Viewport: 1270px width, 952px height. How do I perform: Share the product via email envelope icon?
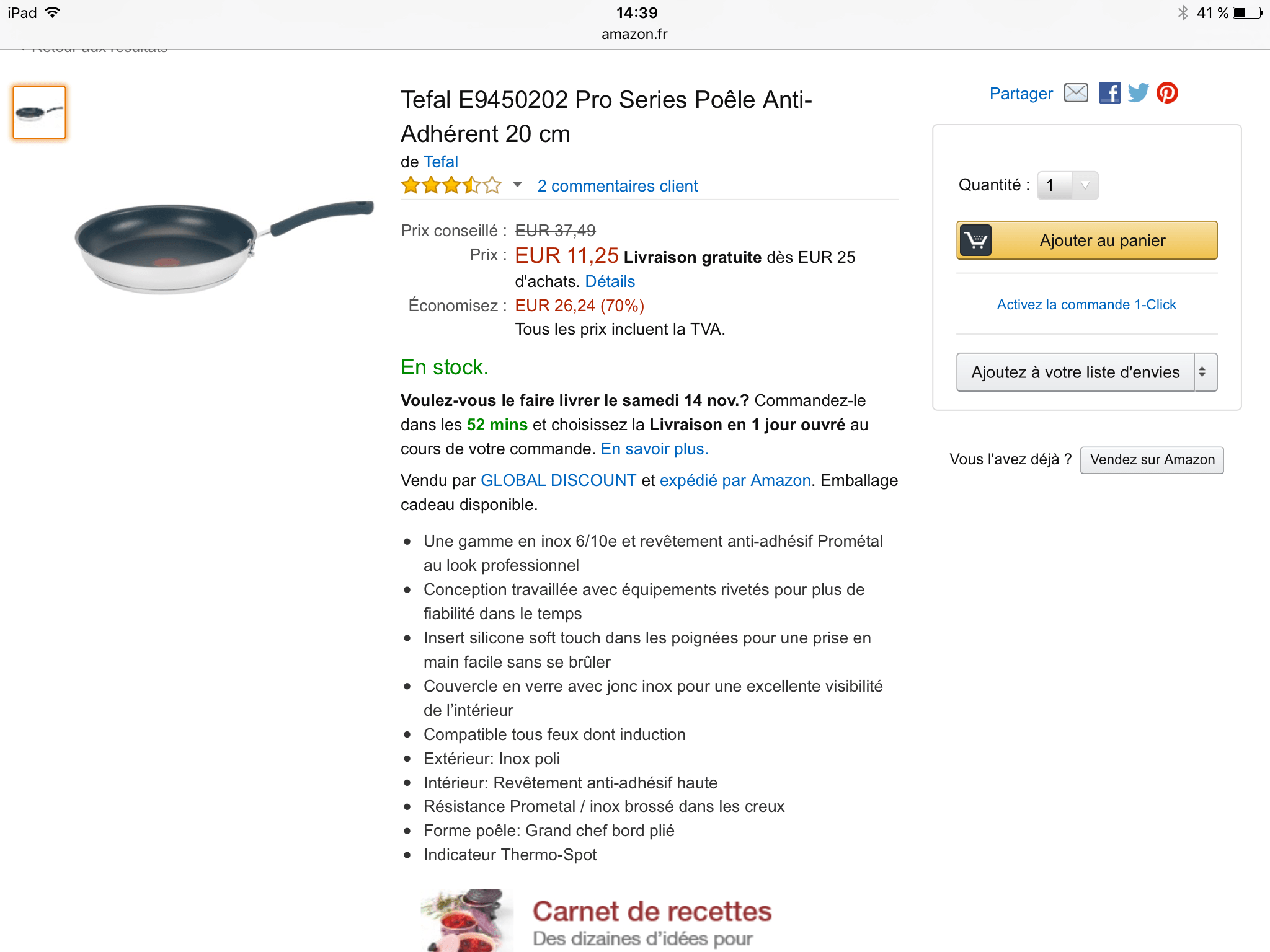pos(1076,93)
